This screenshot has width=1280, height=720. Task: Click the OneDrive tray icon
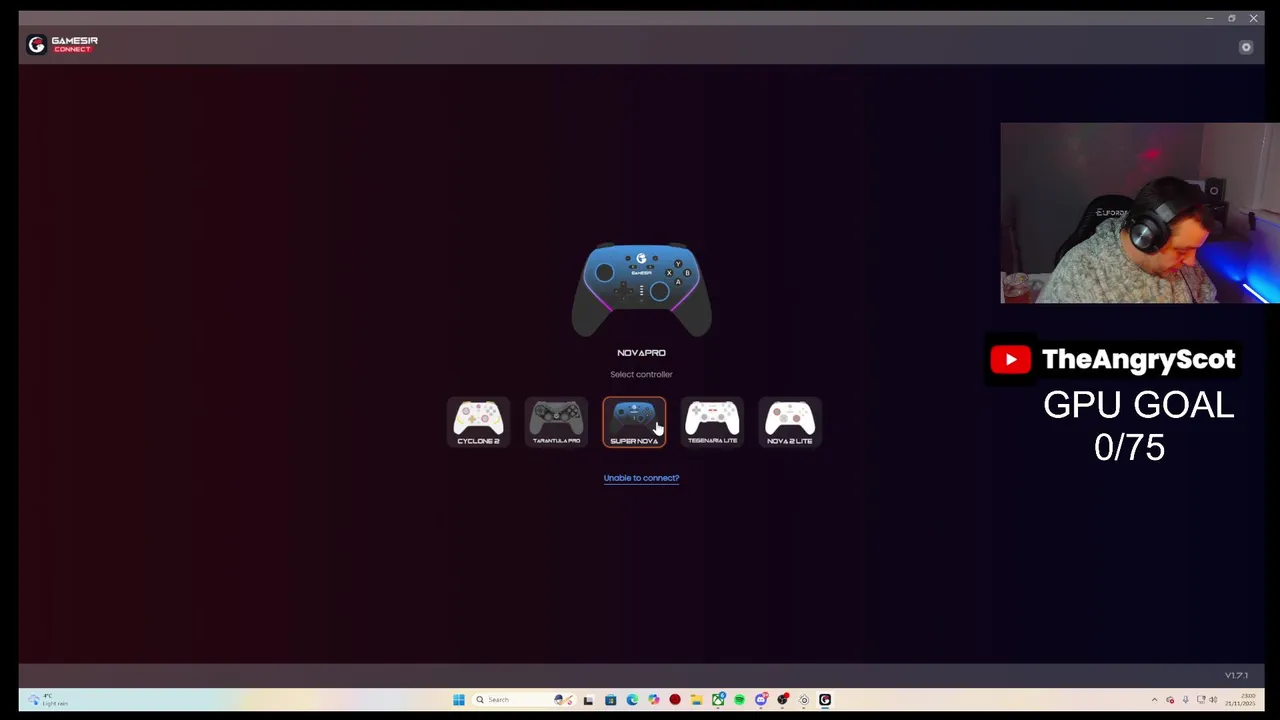tap(1170, 700)
